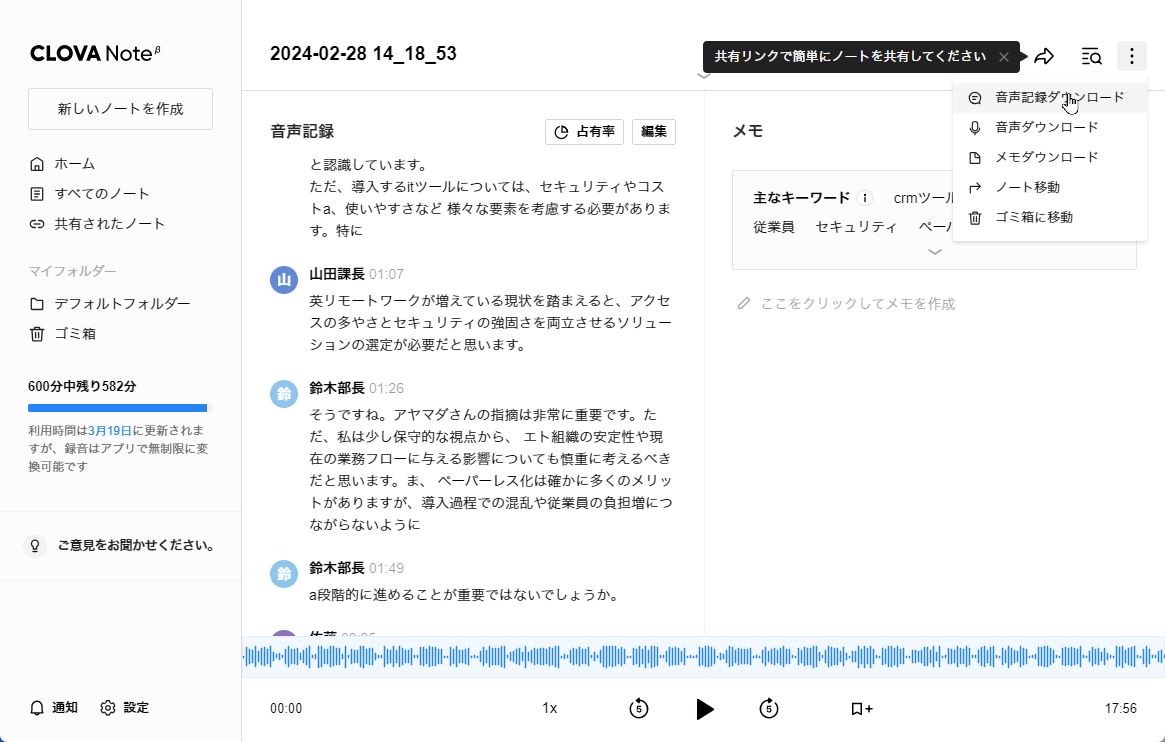Expand the chevron under the note title

(703, 75)
